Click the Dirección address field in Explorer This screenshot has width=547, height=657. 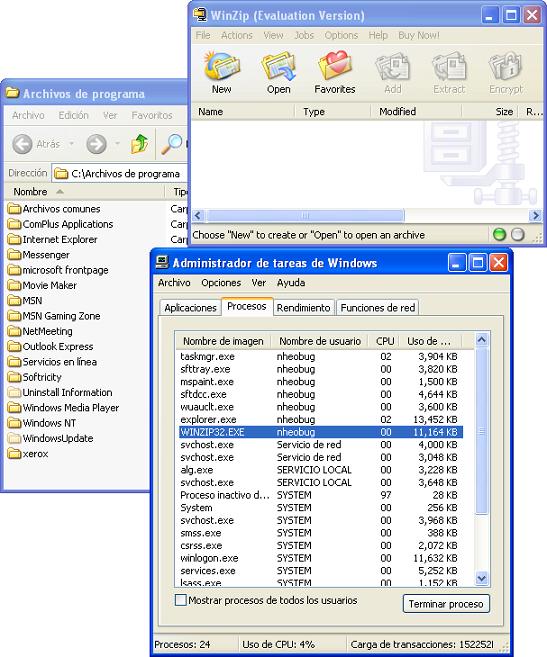click(121, 173)
